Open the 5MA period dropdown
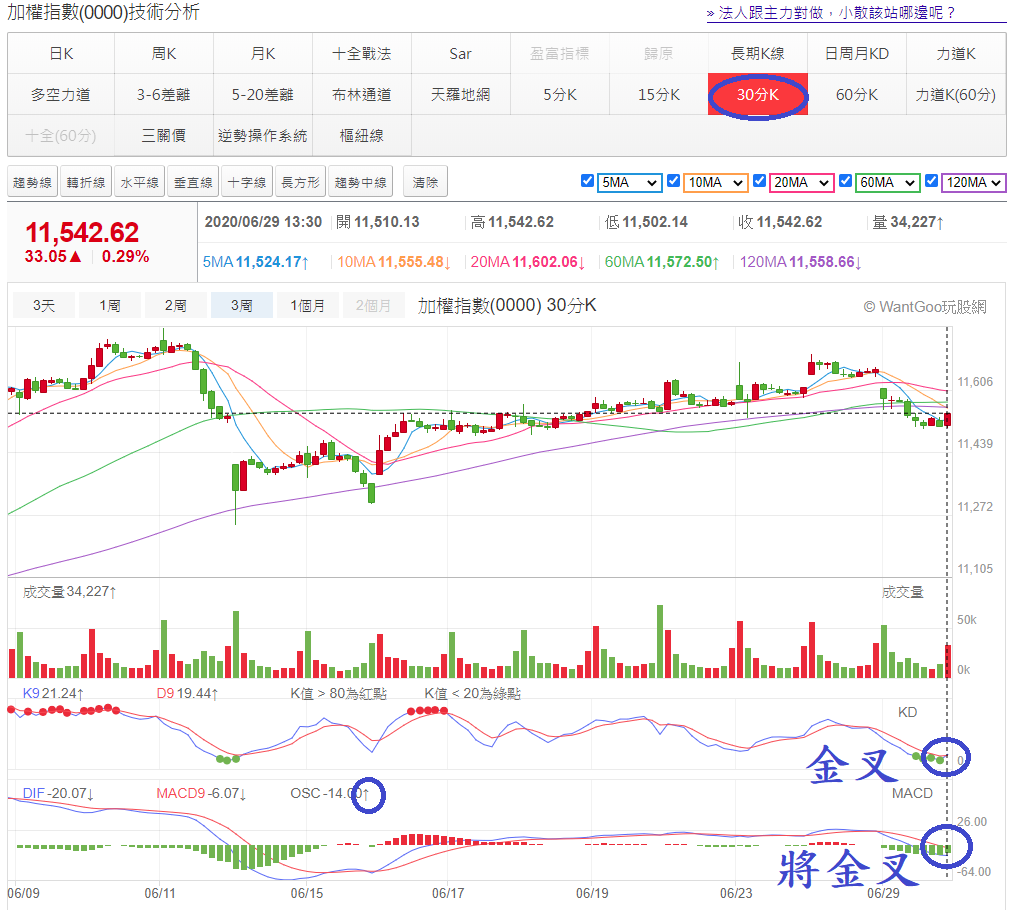This screenshot has width=1012, height=910. tap(629, 183)
